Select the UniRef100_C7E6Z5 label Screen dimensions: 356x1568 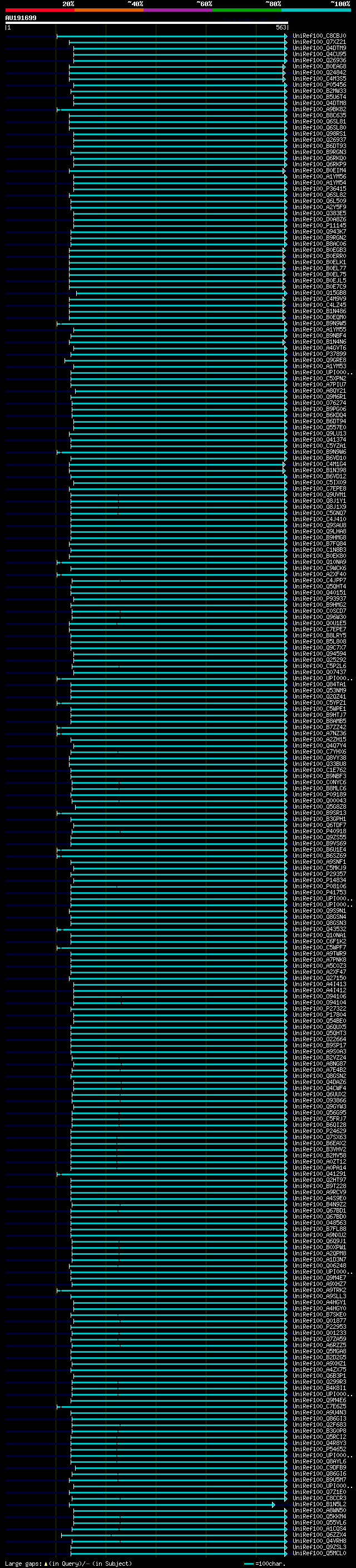point(319,1407)
